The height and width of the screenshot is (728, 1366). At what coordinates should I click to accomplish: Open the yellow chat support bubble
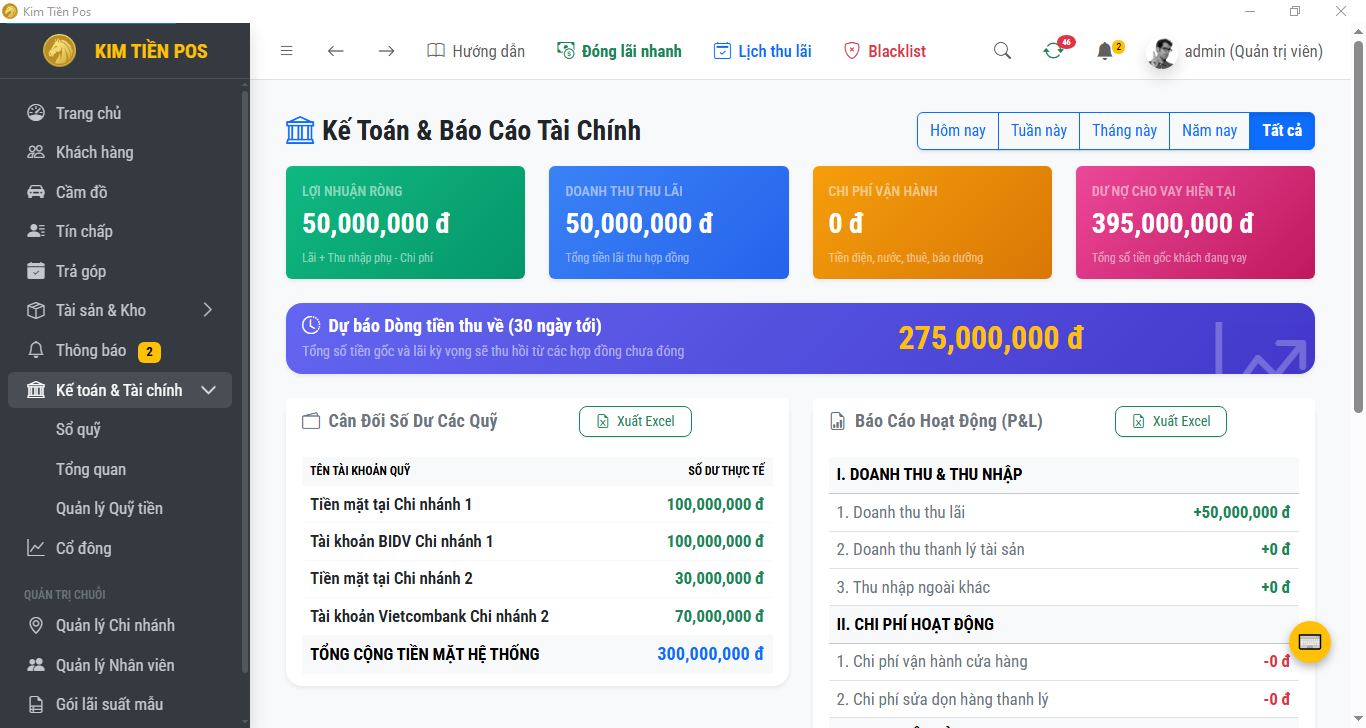[x=1310, y=642]
